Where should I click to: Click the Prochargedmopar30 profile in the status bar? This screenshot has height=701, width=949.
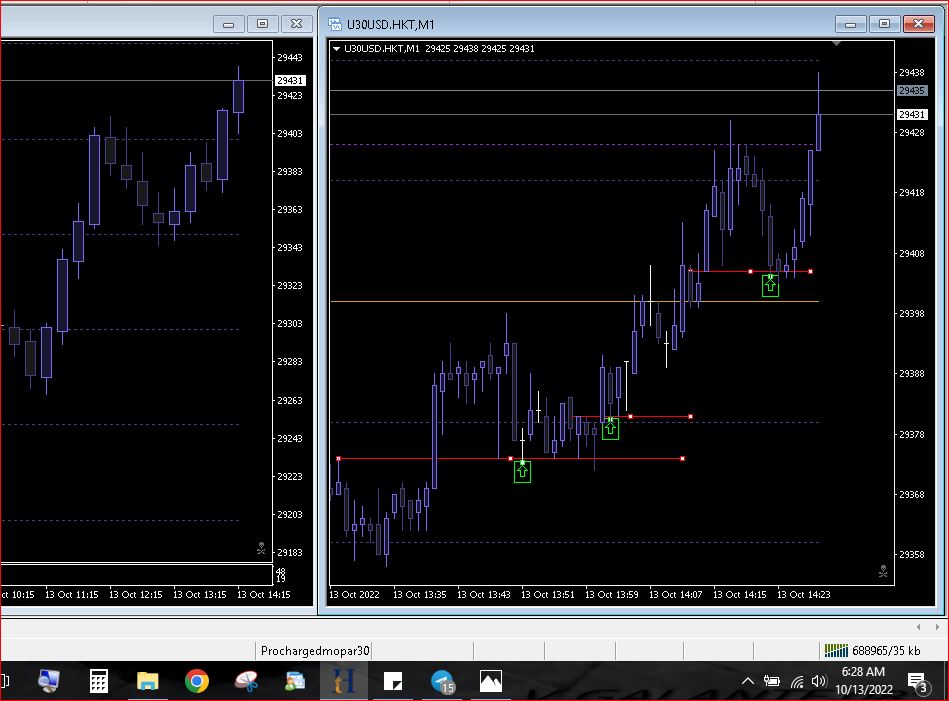pos(315,651)
